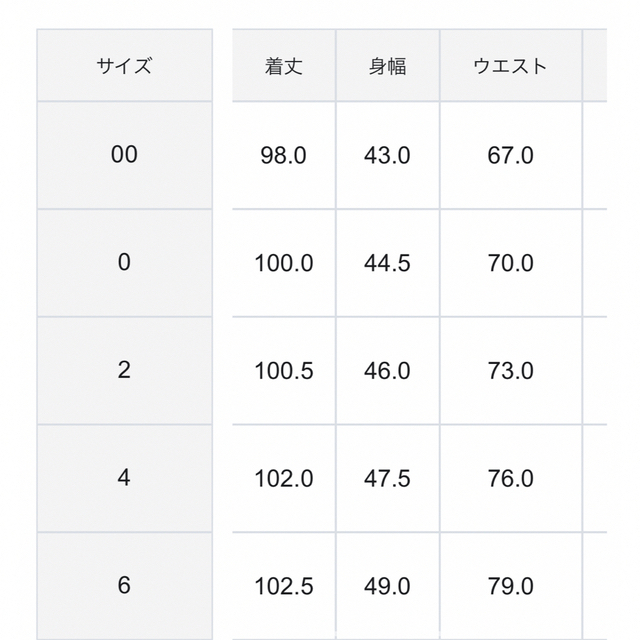
Task: Click the 70.0 waist value
Action: point(511,263)
